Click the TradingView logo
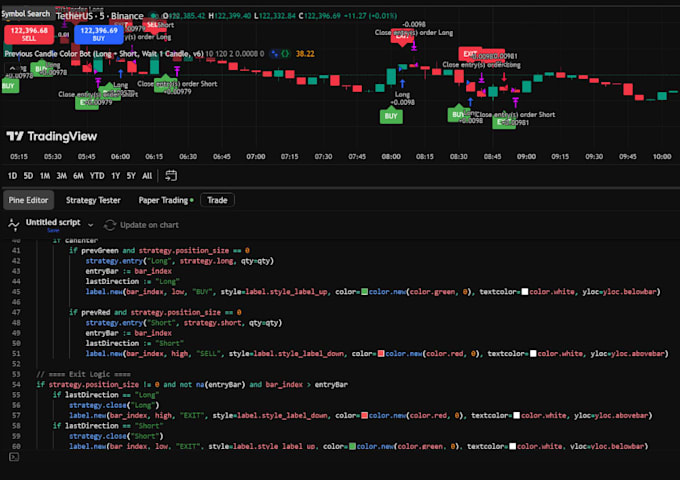This screenshot has height=480, width=680. pyautogui.click(x=52, y=137)
